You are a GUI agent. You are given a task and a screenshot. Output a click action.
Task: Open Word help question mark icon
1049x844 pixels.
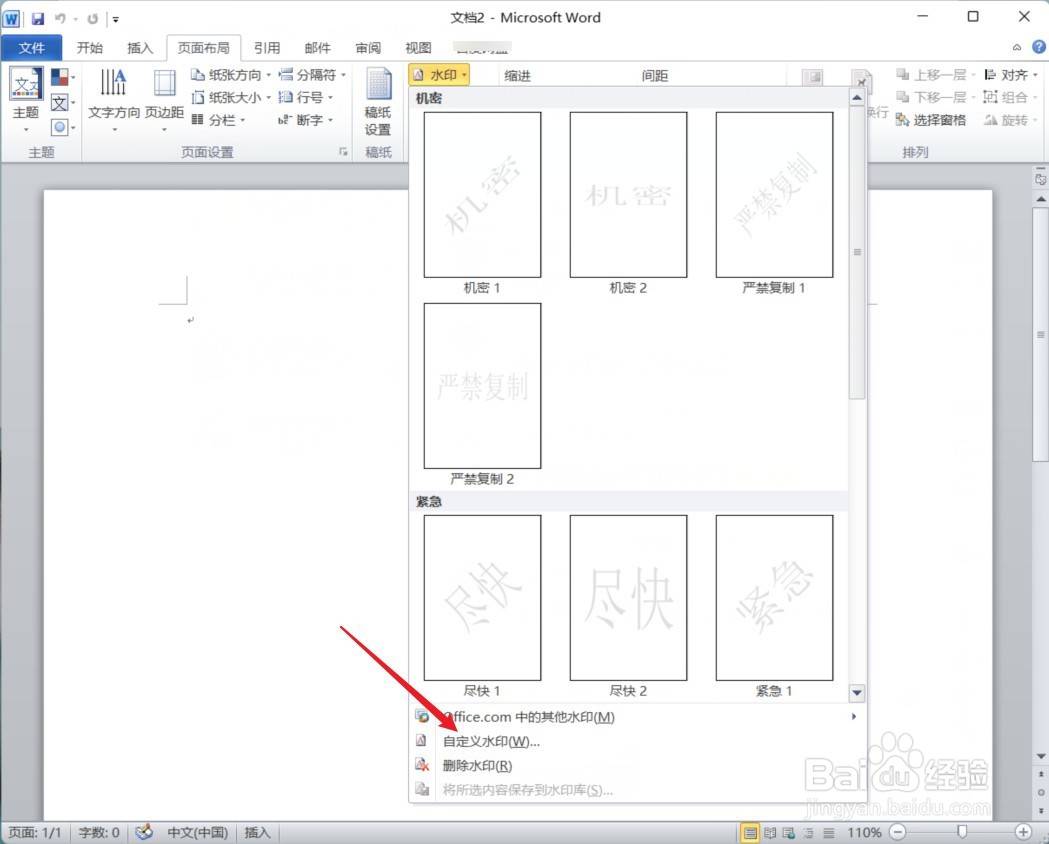click(1038, 47)
